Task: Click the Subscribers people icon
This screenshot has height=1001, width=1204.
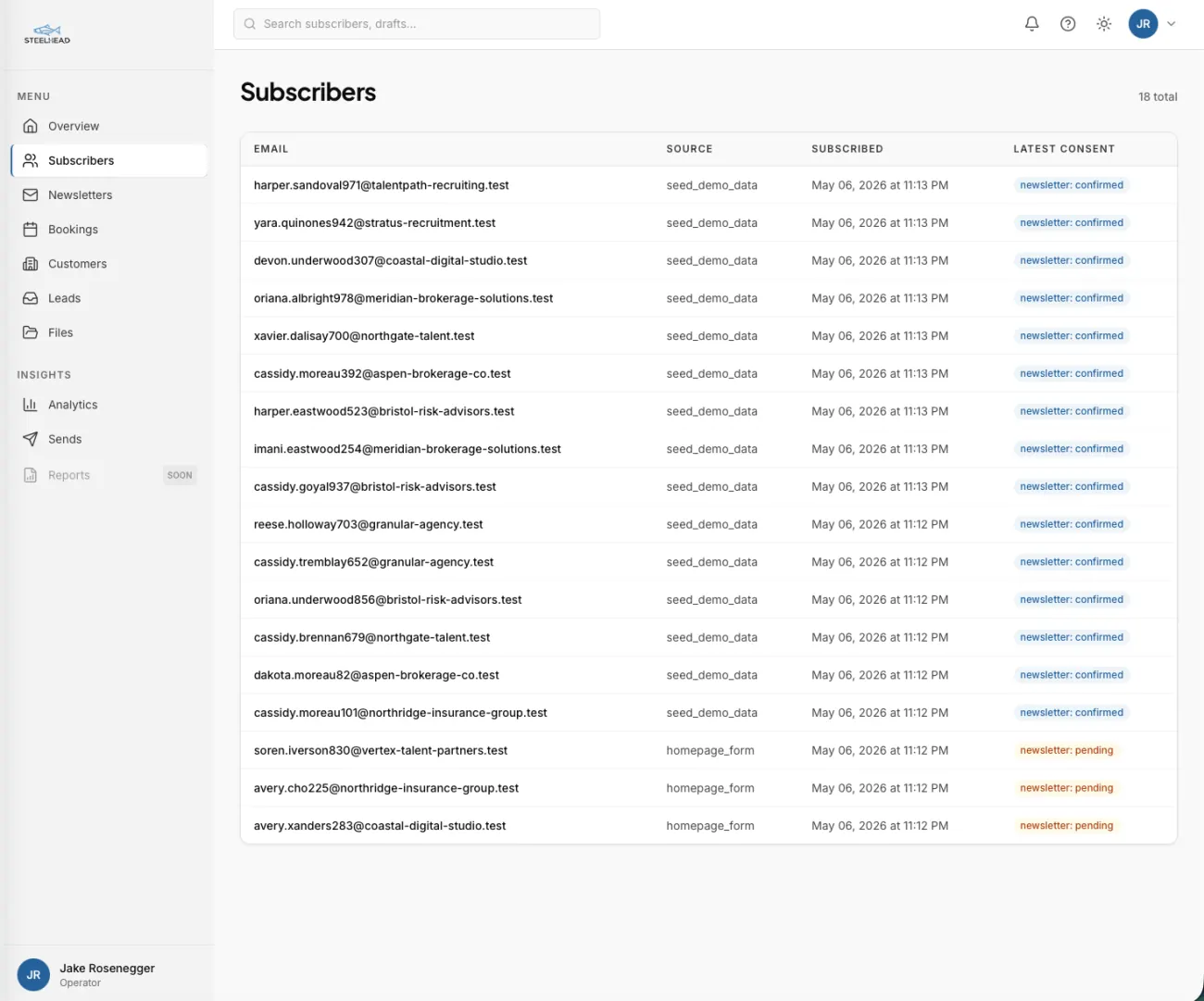Action: (31, 160)
